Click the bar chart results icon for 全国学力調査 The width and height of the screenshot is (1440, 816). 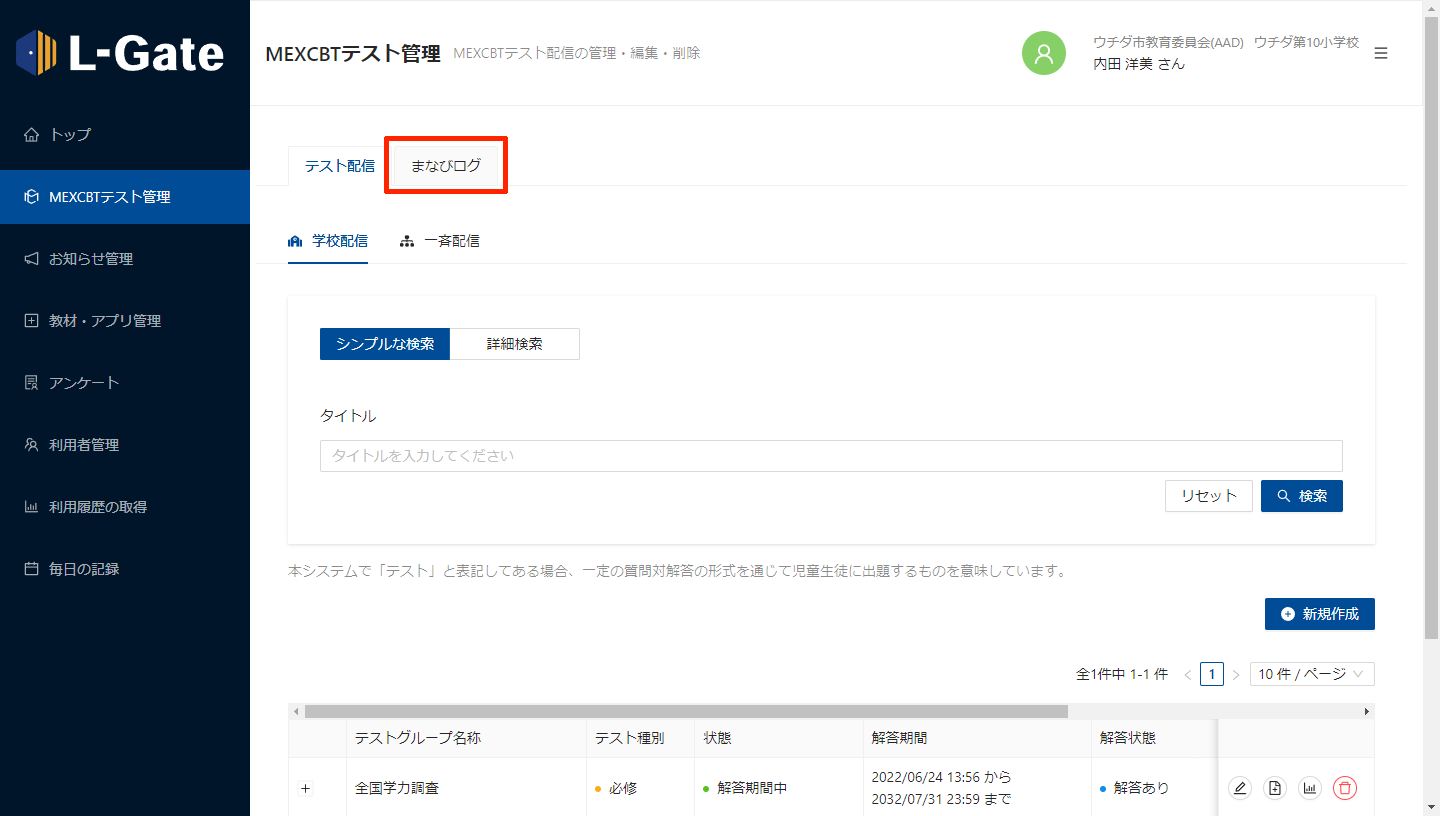1310,788
